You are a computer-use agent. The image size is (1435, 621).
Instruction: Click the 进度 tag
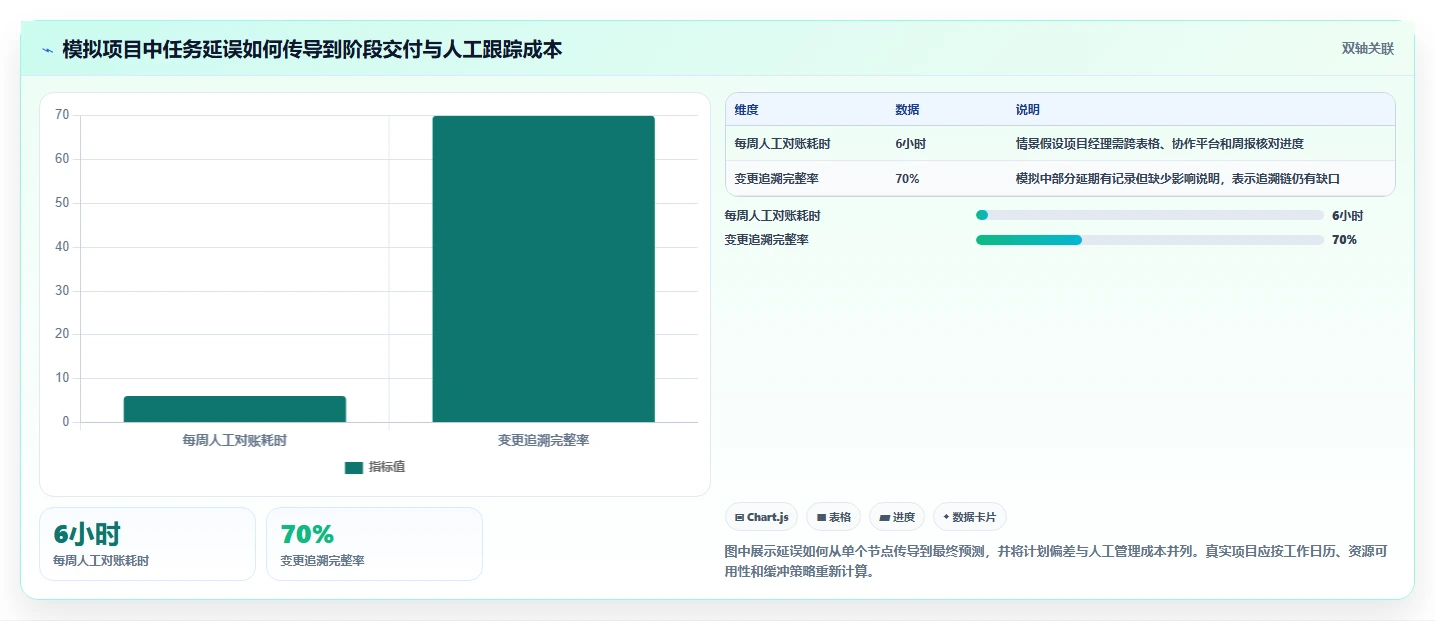pyautogui.click(x=897, y=517)
